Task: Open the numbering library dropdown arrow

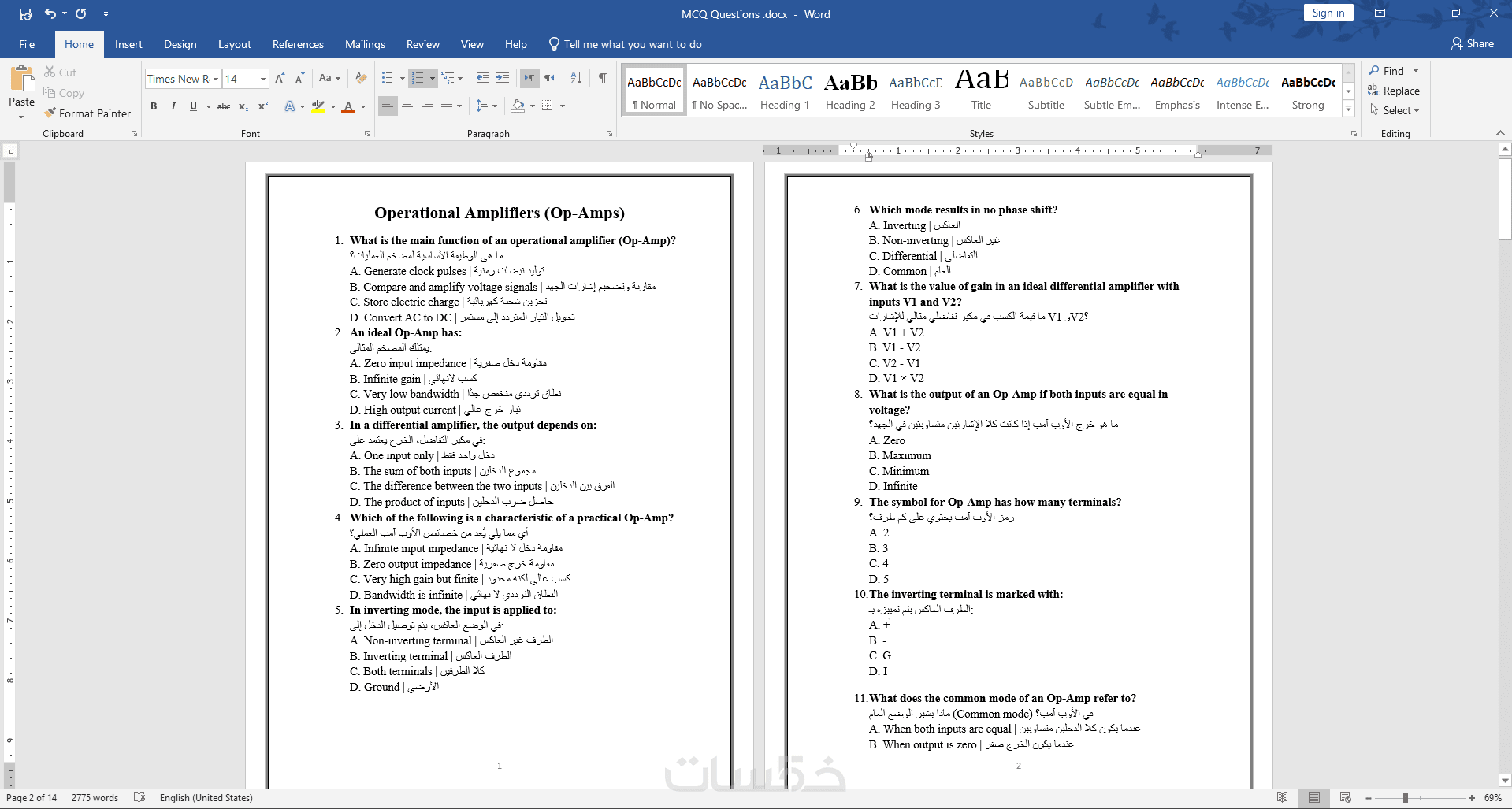Action: pyautogui.click(x=432, y=78)
